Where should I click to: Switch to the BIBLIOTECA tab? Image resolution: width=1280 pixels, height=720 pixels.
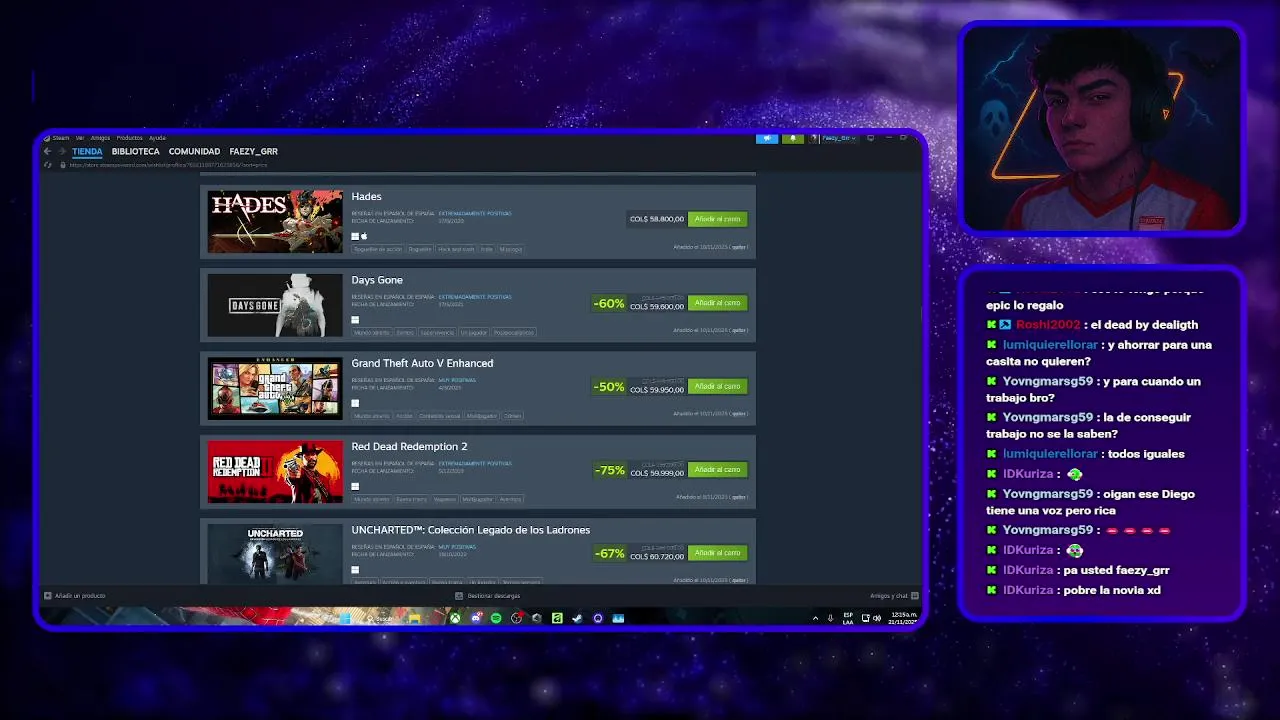click(x=135, y=151)
